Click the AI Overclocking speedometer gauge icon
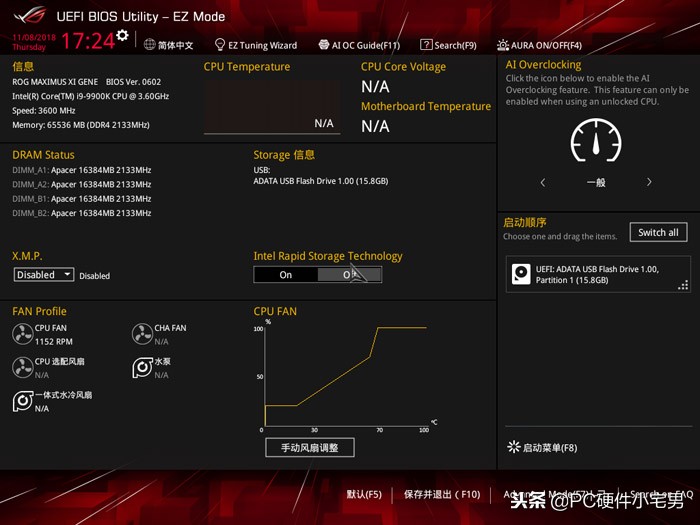The height and width of the screenshot is (525, 700). (596, 140)
